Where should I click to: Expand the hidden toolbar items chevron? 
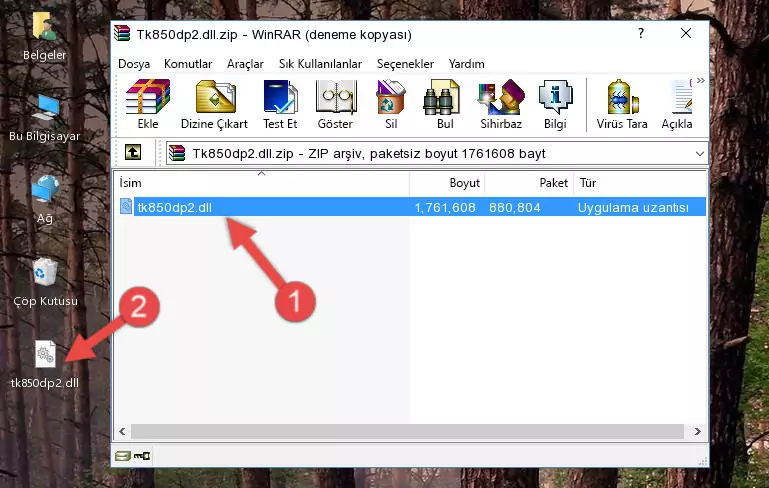click(700, 80)
